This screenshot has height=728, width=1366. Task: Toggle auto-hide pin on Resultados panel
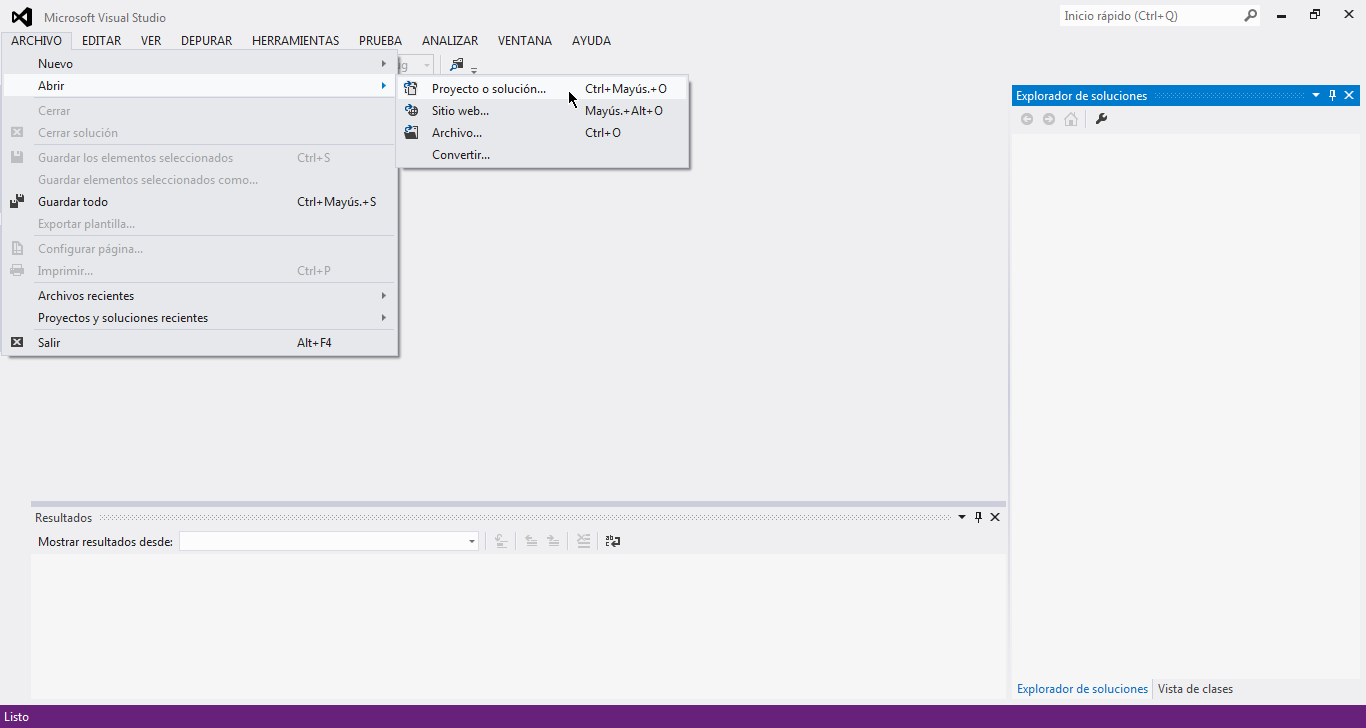978,517
